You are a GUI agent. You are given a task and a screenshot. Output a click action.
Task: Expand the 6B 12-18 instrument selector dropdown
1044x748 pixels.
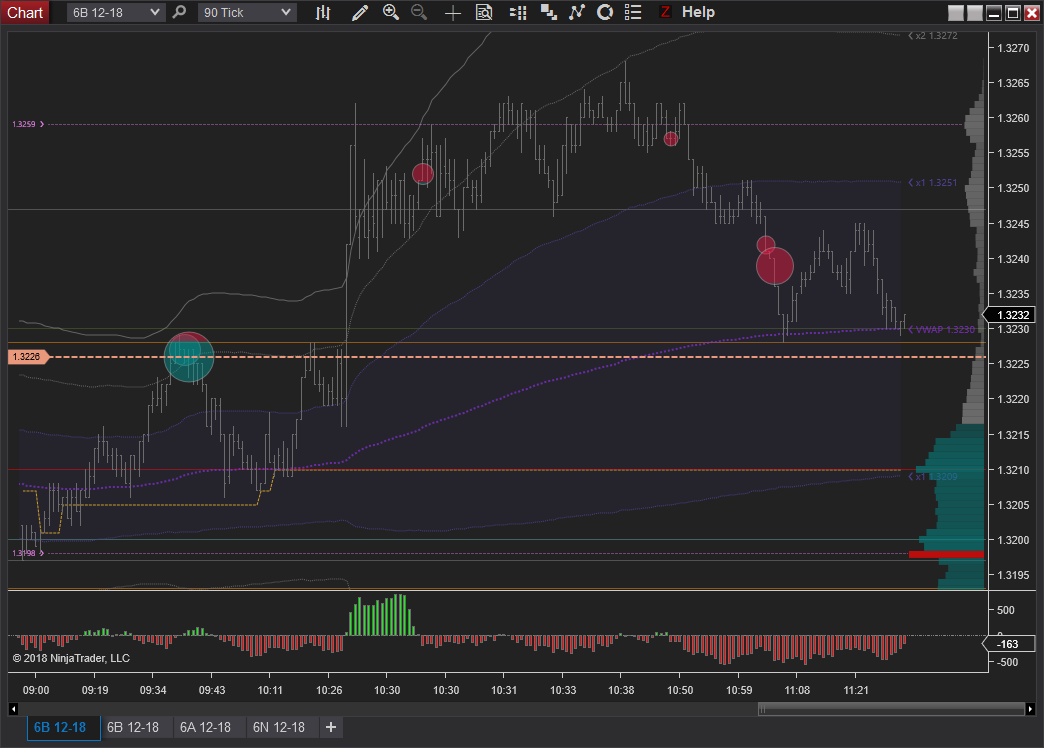(116, 12)
